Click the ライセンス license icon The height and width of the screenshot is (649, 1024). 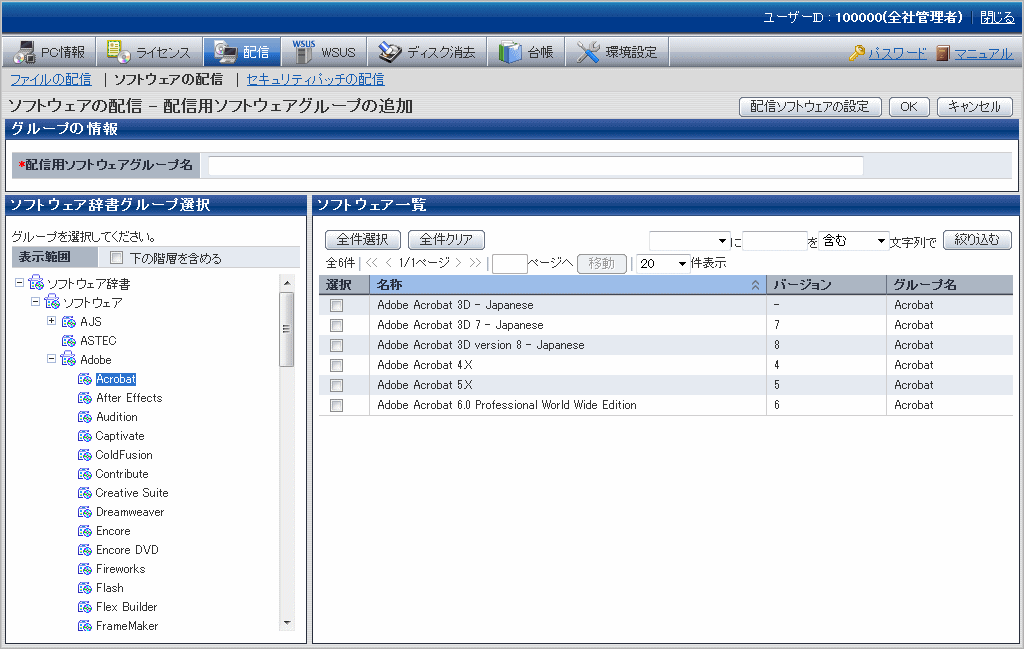(119, 52)
